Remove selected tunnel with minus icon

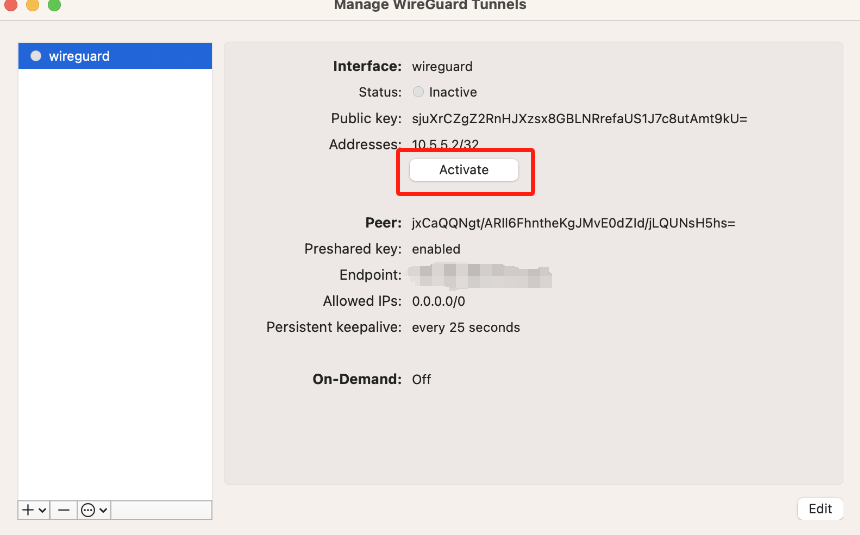(64, 510)
